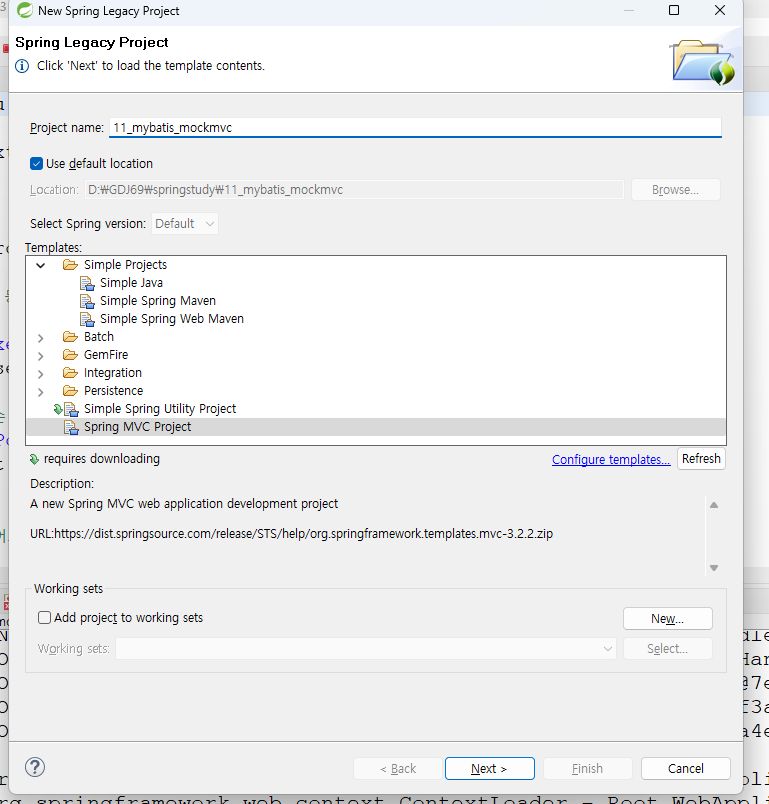The width and height of the screenshot is (769, 804).
Task: Click the Cancel button
Action: click(685, 768)
